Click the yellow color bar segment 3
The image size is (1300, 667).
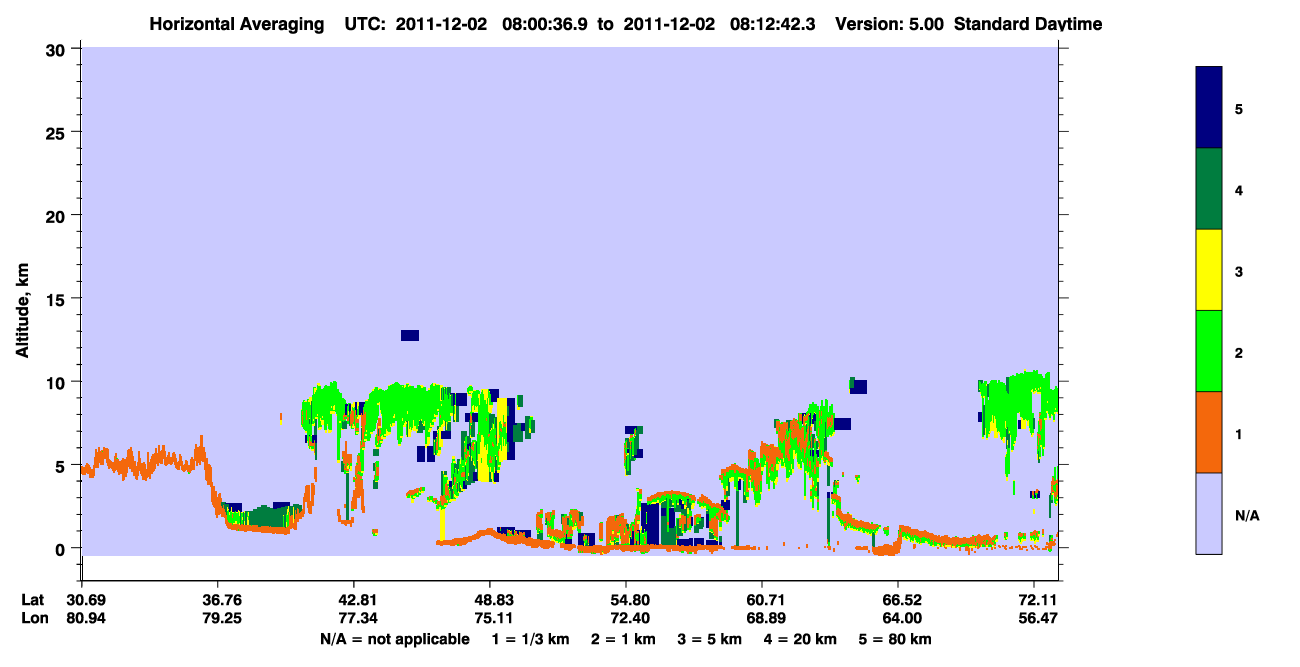click(x=1208, y=270)
